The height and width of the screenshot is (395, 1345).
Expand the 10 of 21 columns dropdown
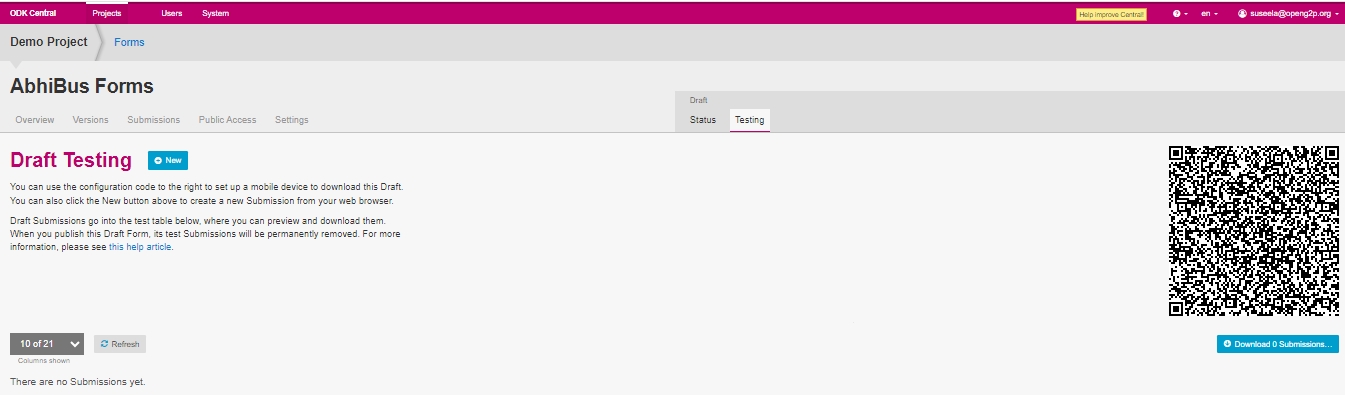pyautogui.click(x=47, y=344)
